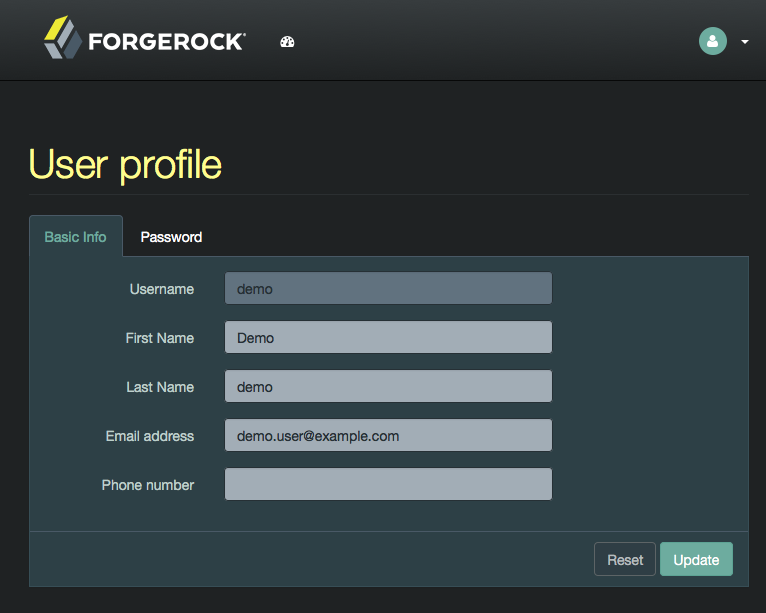Click the Last Name input field
The height and width of the screenshot is (613, 766).
click(x=388, y=386)
